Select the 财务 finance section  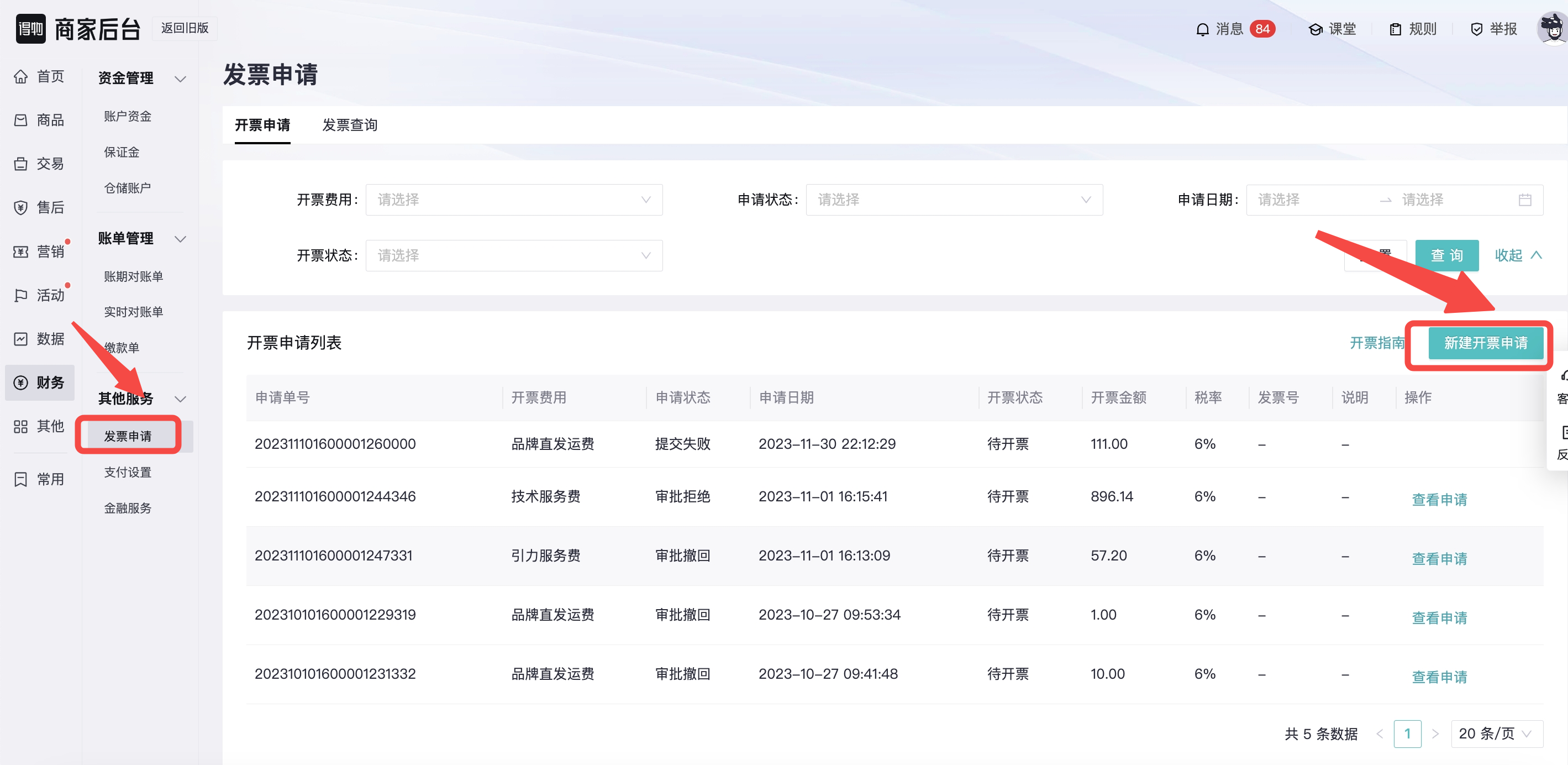pyautogui.click(x=39, y=382)
